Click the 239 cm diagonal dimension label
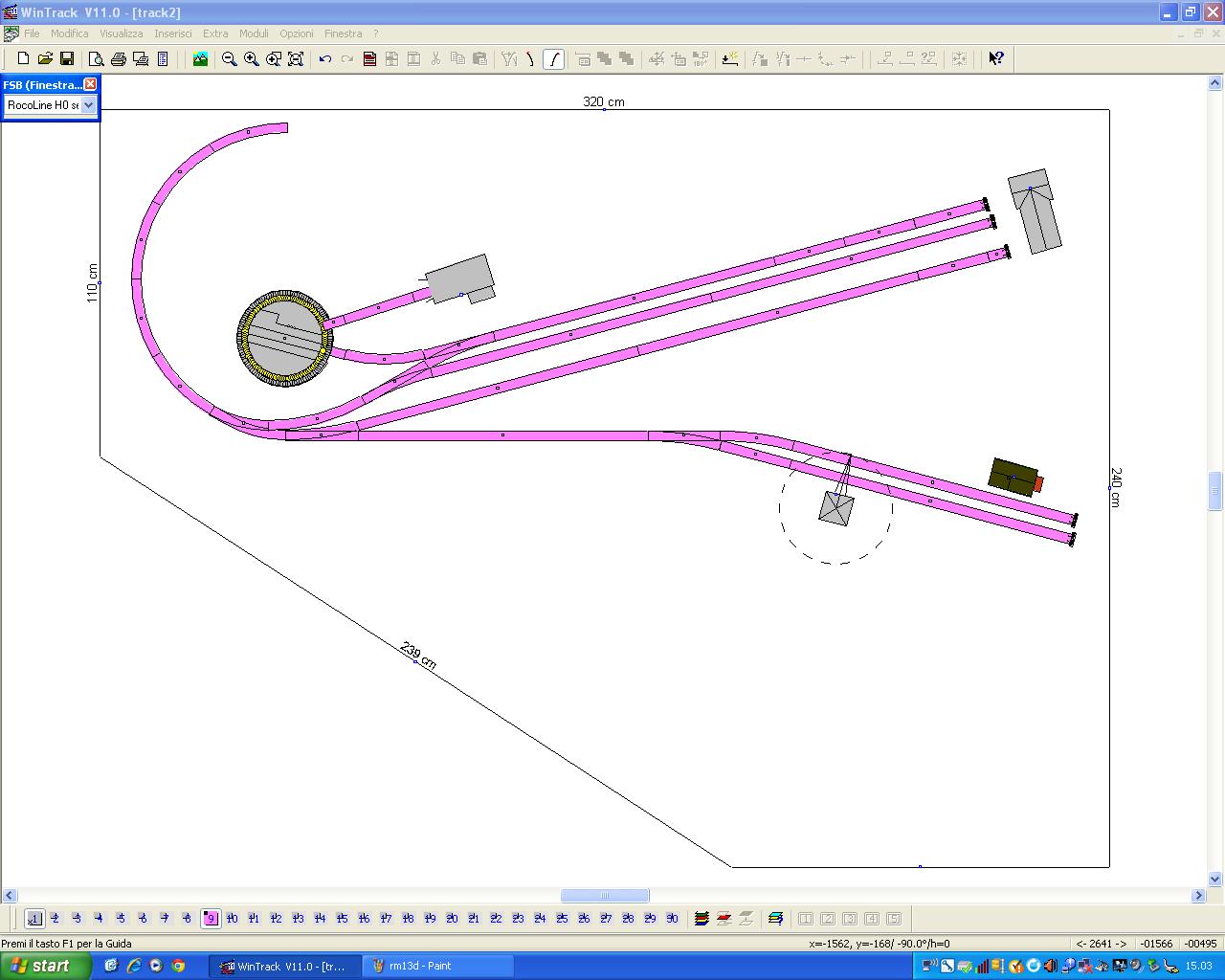The height and width of the screenshot is (980, 1225). [x=418, y=656]
